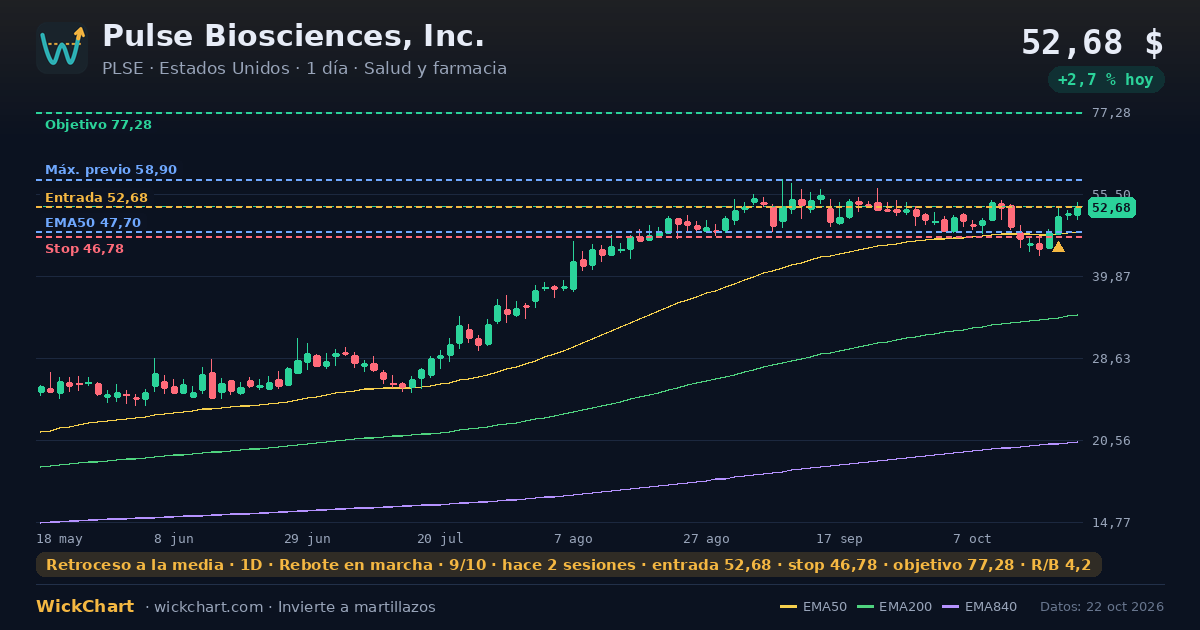The height and width of the screenshot is (630, 1200).
Task: Click the 55,50 price axis value
Action: click(1111, 195)
